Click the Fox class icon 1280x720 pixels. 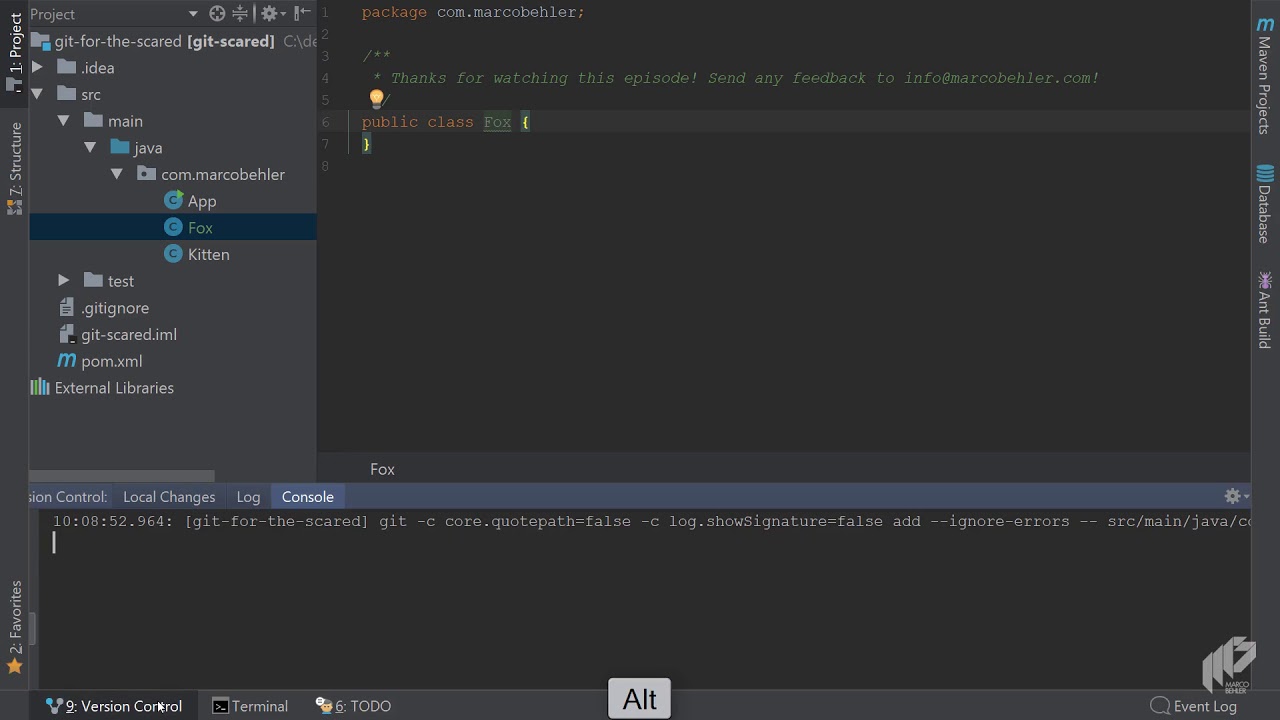pyautogui.click(x=173, y=227)
